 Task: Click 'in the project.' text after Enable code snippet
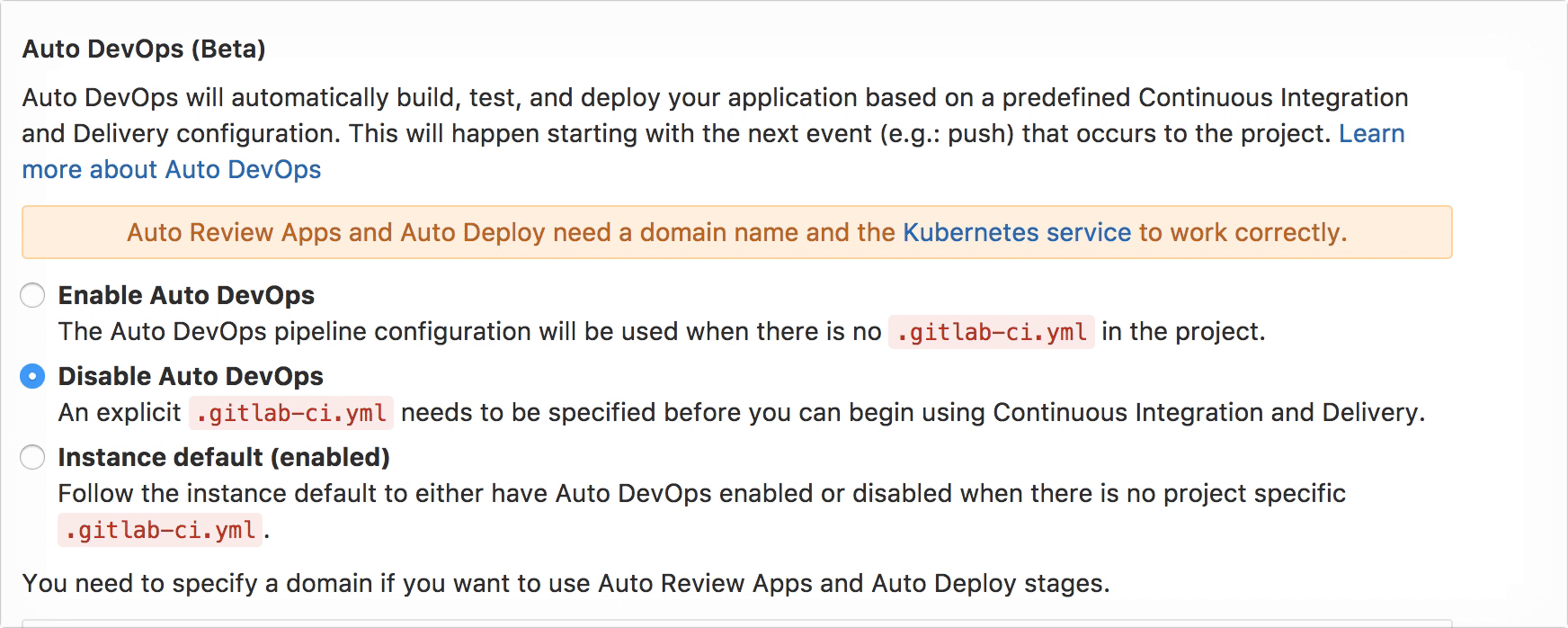coord(1183,331)
